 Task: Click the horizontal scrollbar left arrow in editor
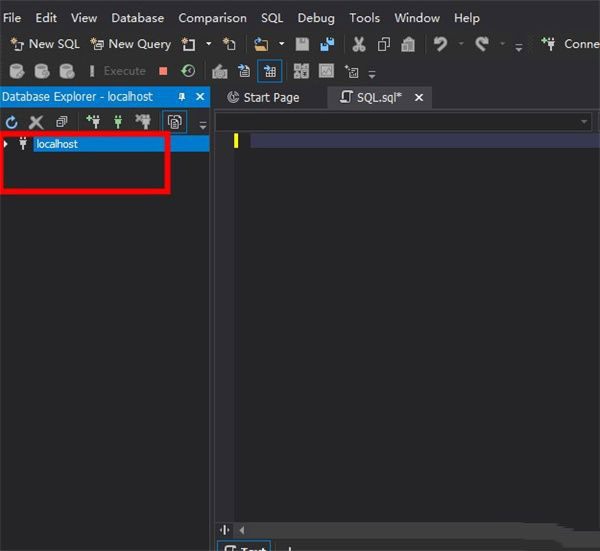[241, 530]
